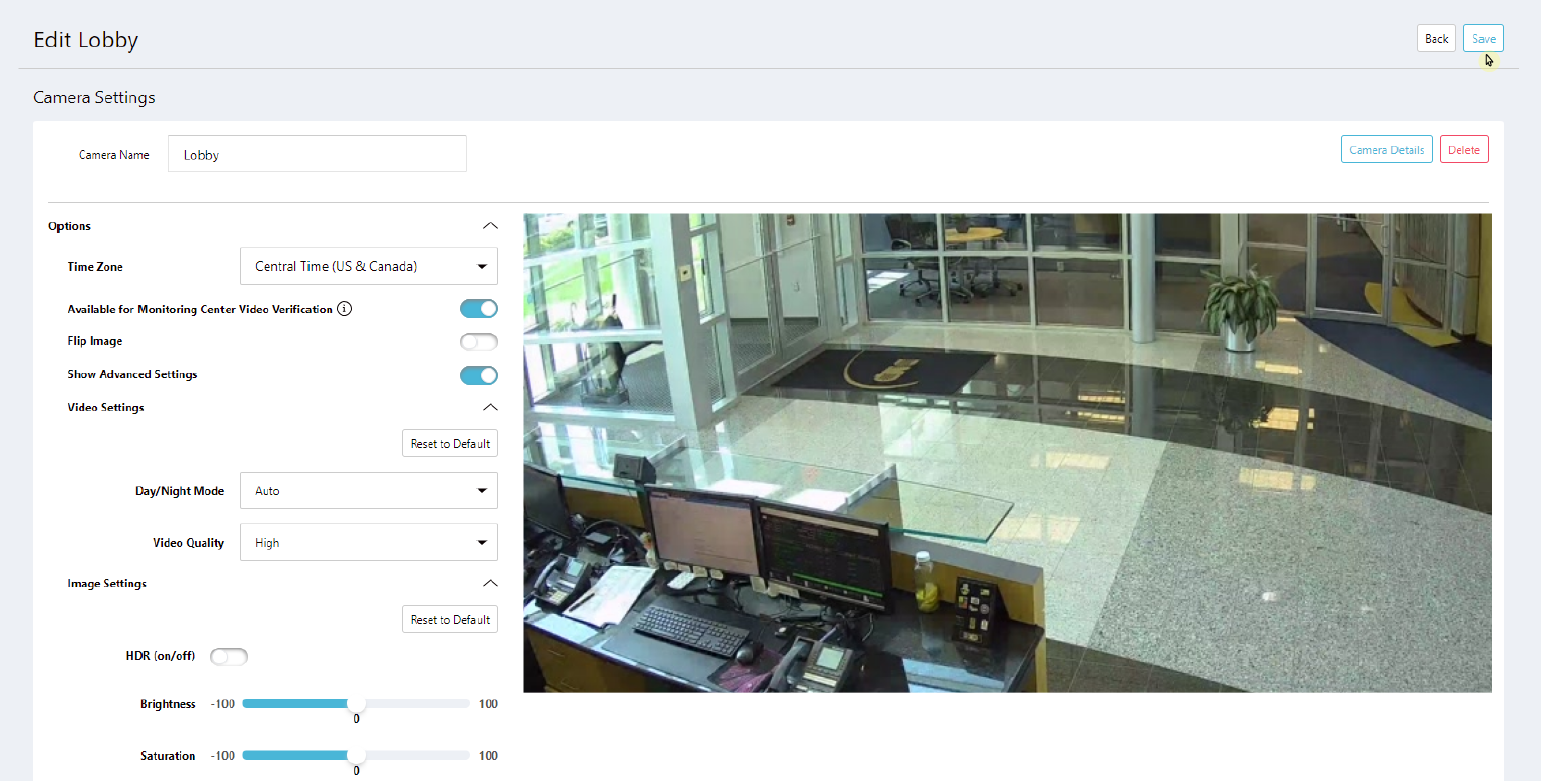
Task: Collapse the Video Settings section
Action: click(x=489, y=408)
